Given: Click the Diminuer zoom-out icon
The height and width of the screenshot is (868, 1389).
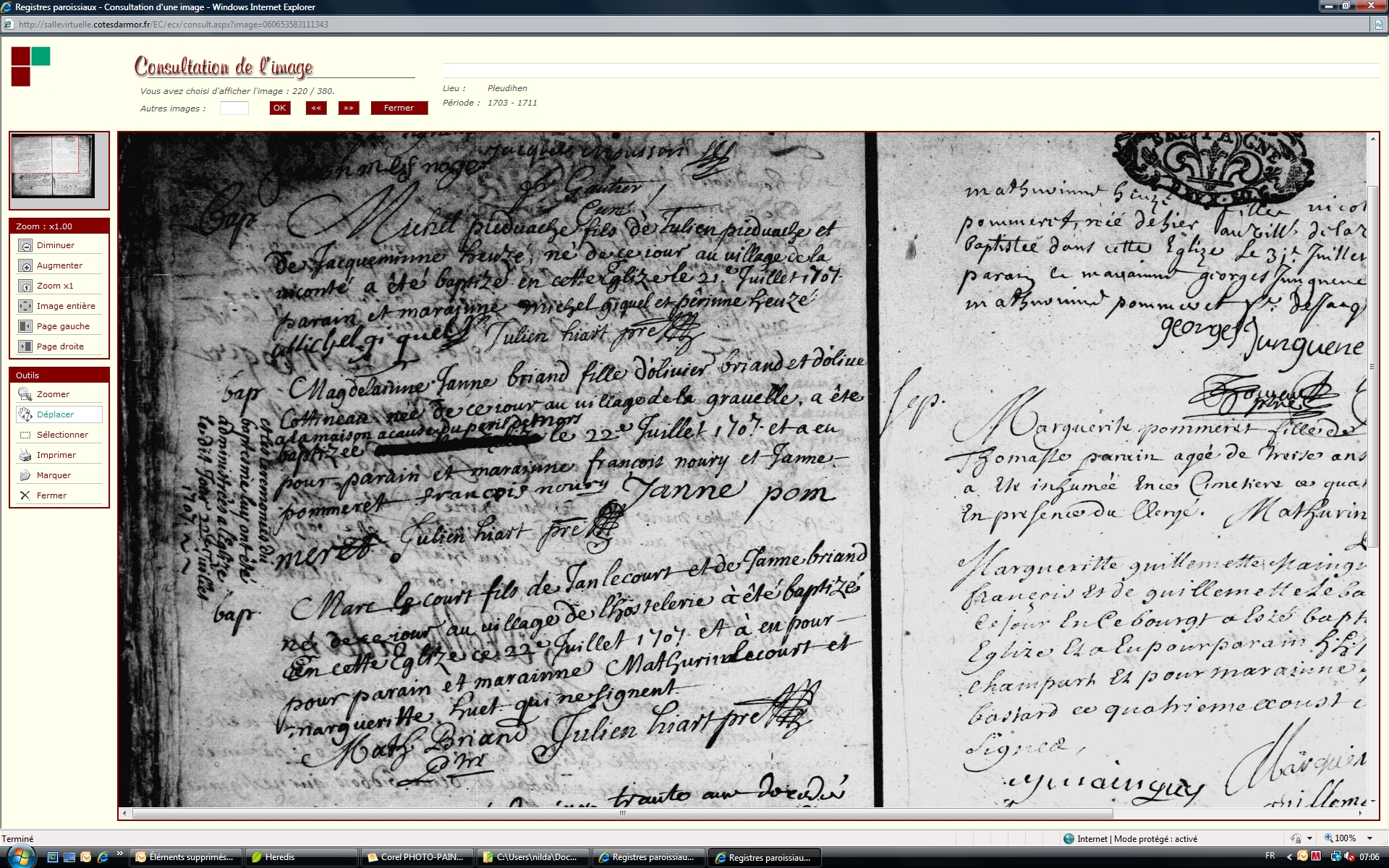Looking at the screenshot, I should click(25, 246).
